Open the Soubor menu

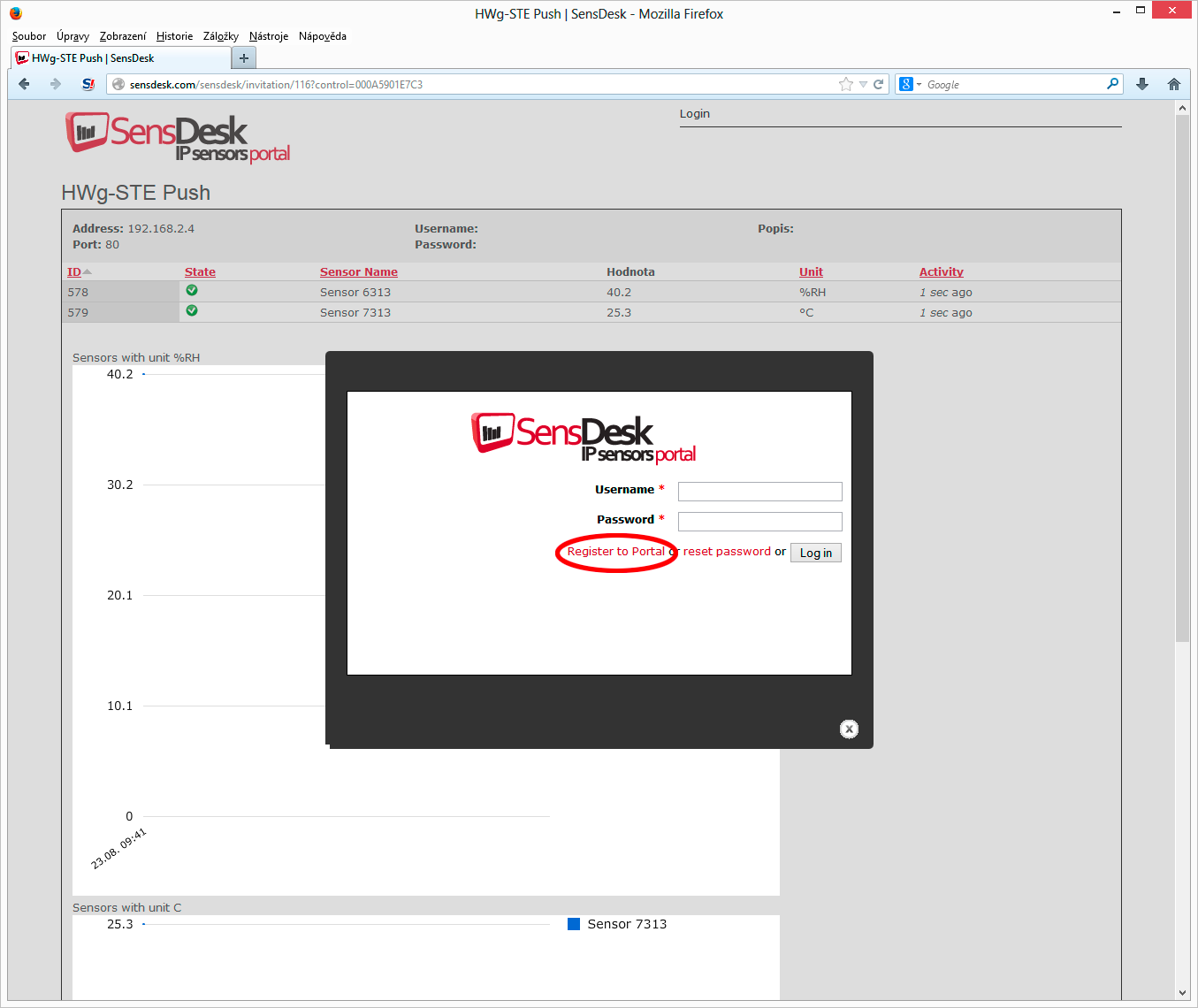pyautogui.click(x=29, y=36)
